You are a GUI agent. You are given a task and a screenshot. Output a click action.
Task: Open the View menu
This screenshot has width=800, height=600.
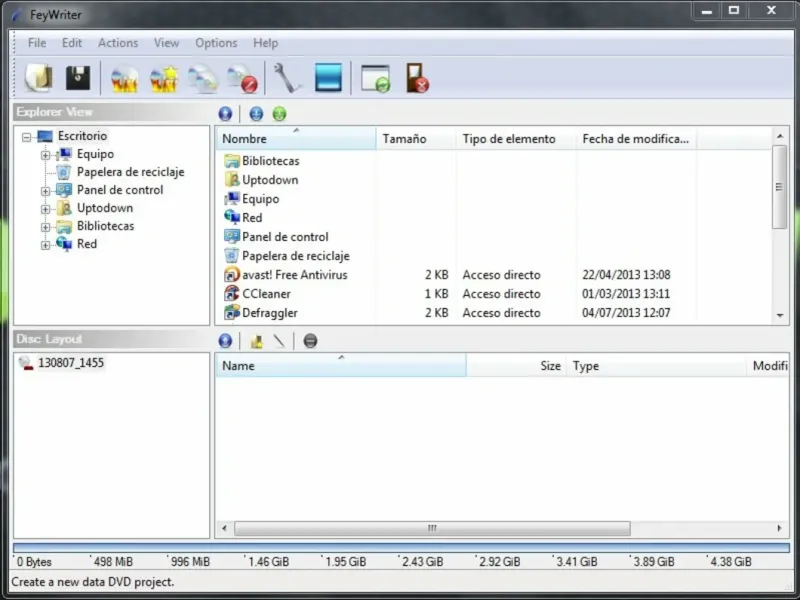(166, 43)
